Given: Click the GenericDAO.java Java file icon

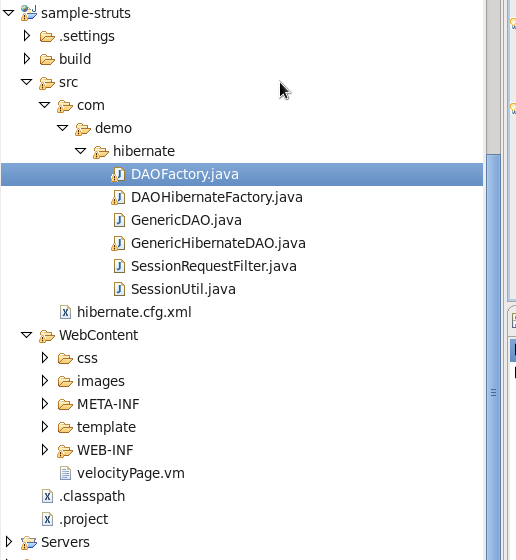Looking at the screenshot, I should (x=119, y=220).
